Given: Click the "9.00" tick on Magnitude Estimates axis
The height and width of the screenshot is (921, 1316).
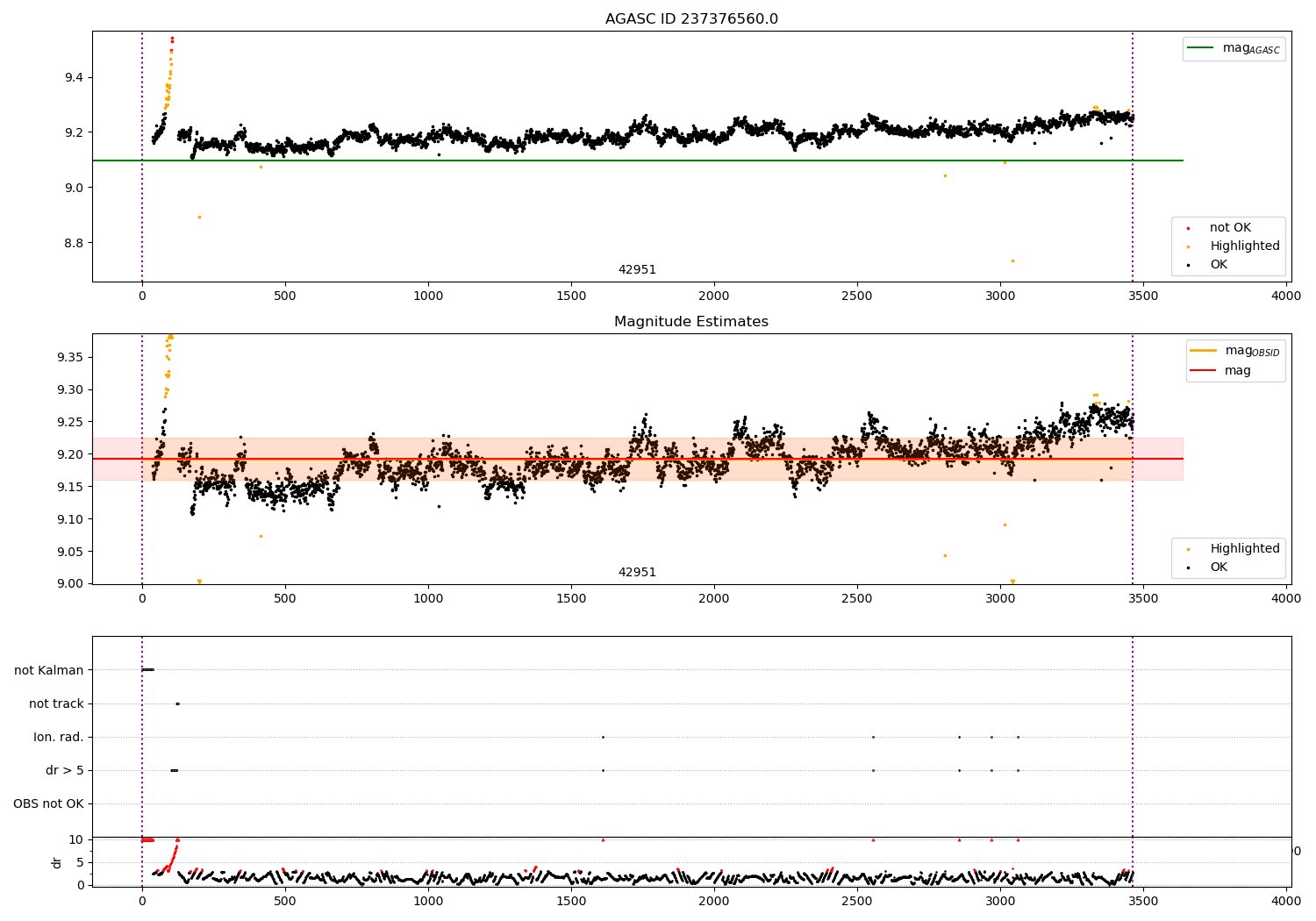Looking at the screenshot, I should tap(70, 584).
